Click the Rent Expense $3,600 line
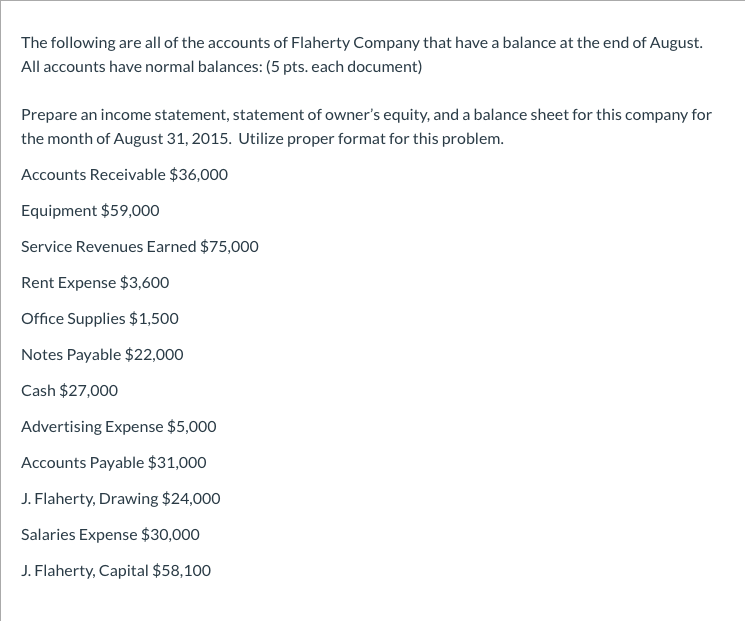 point(95,283)
